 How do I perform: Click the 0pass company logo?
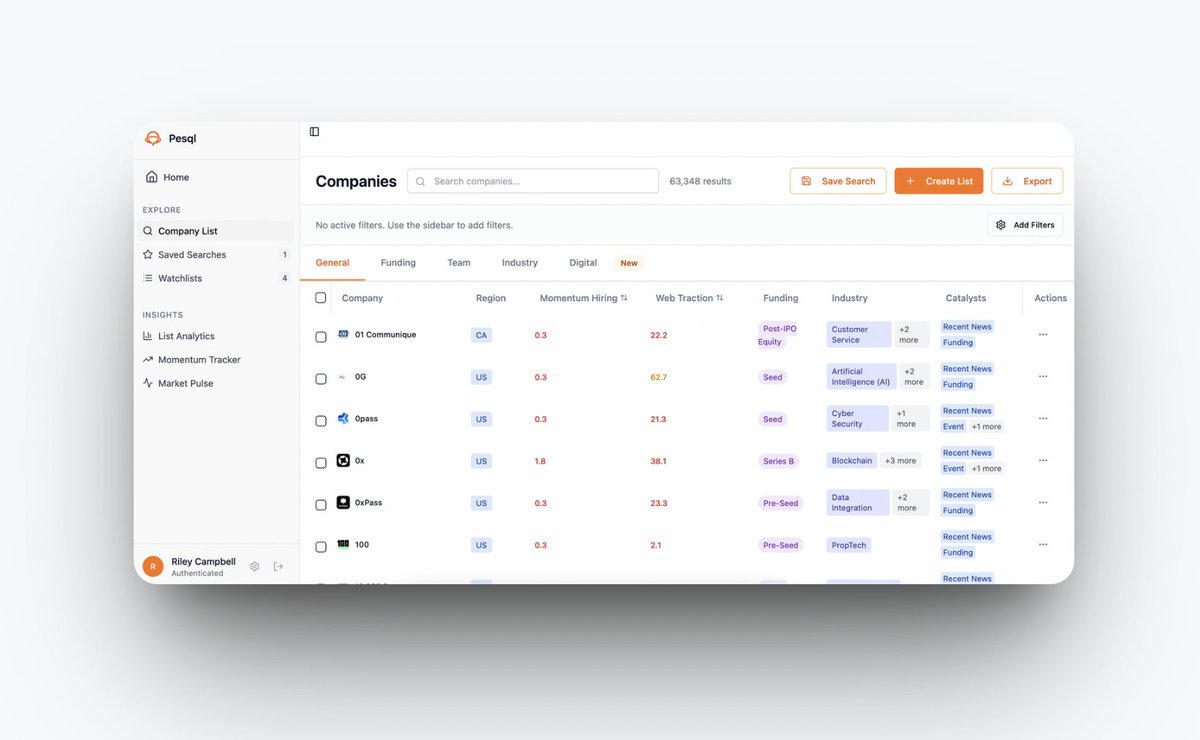click(343, 418)
